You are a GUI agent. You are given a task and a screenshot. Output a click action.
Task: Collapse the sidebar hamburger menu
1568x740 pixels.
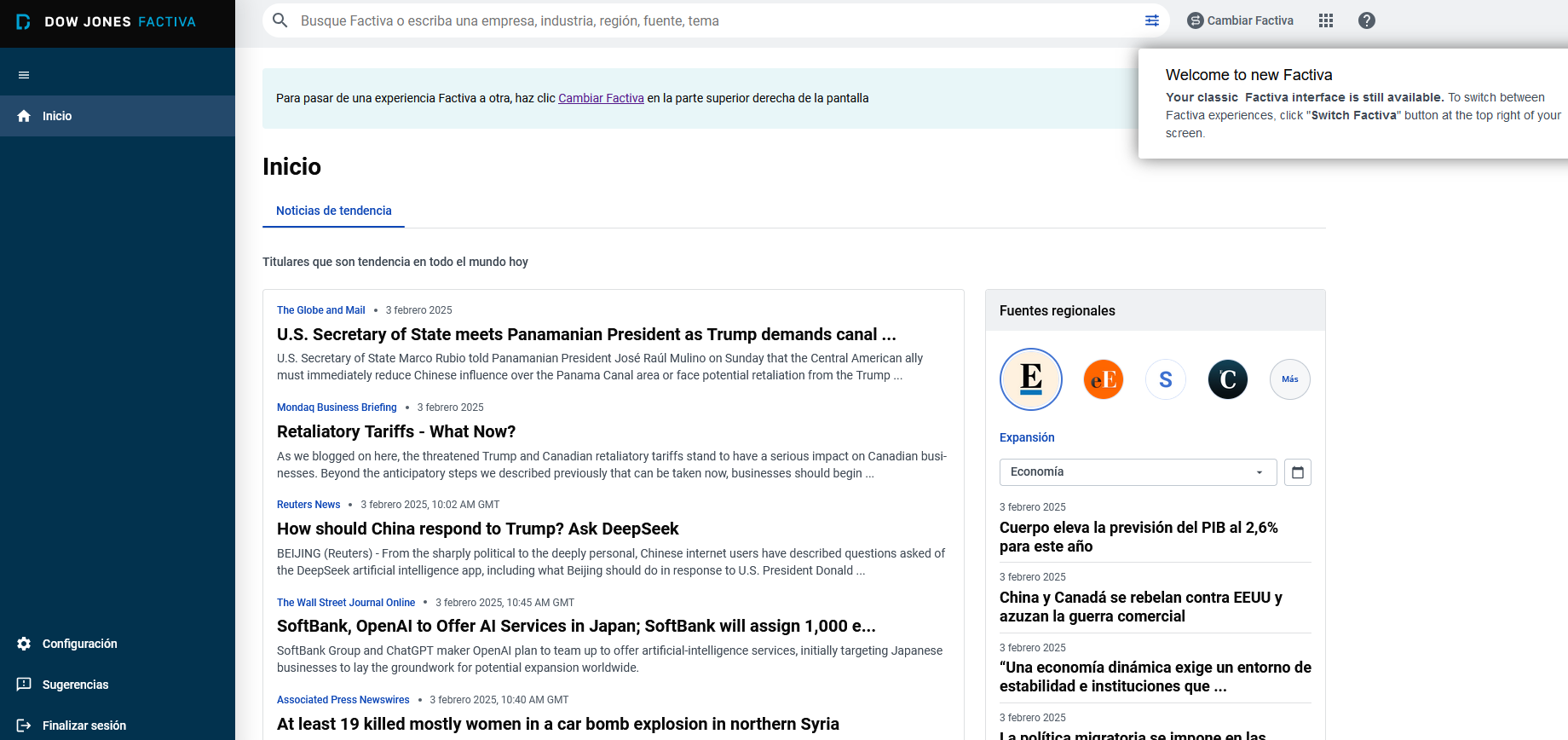coord(24,75)
